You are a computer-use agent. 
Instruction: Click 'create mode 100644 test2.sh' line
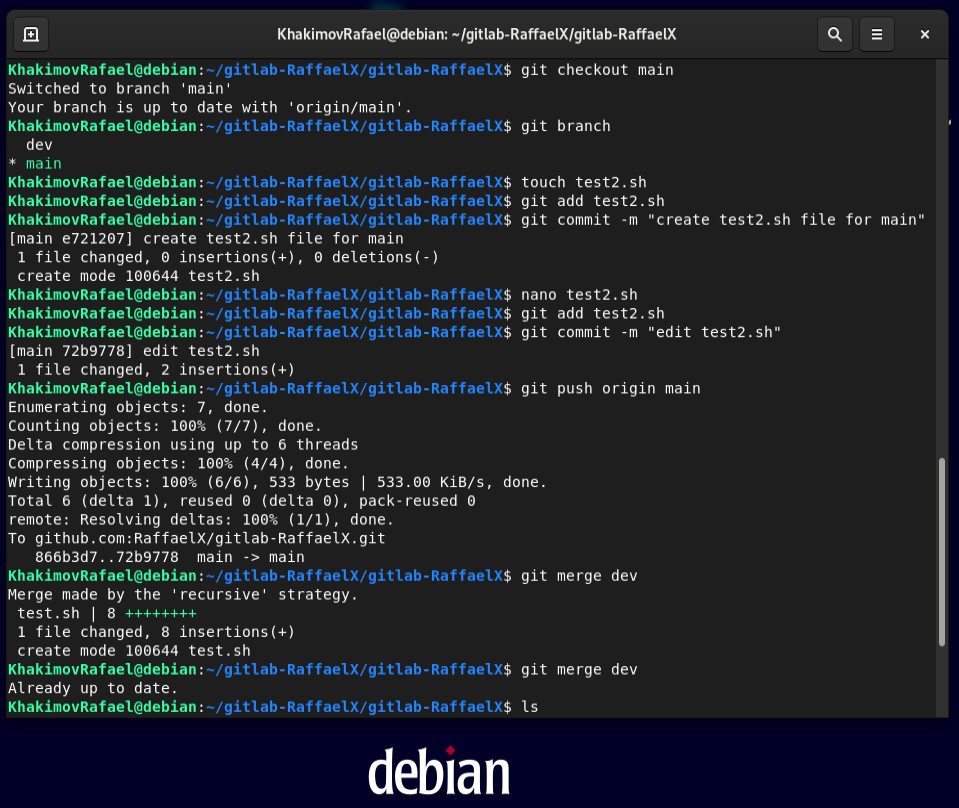click(x=138, y=276)
